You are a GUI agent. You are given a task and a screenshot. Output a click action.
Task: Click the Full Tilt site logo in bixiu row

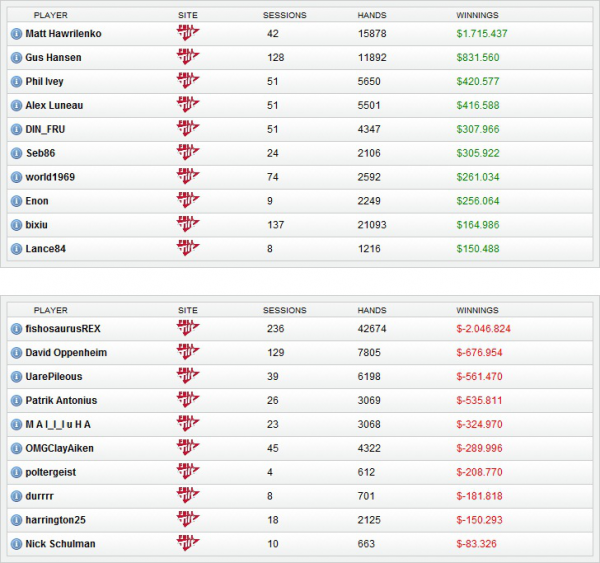point(187,225)
